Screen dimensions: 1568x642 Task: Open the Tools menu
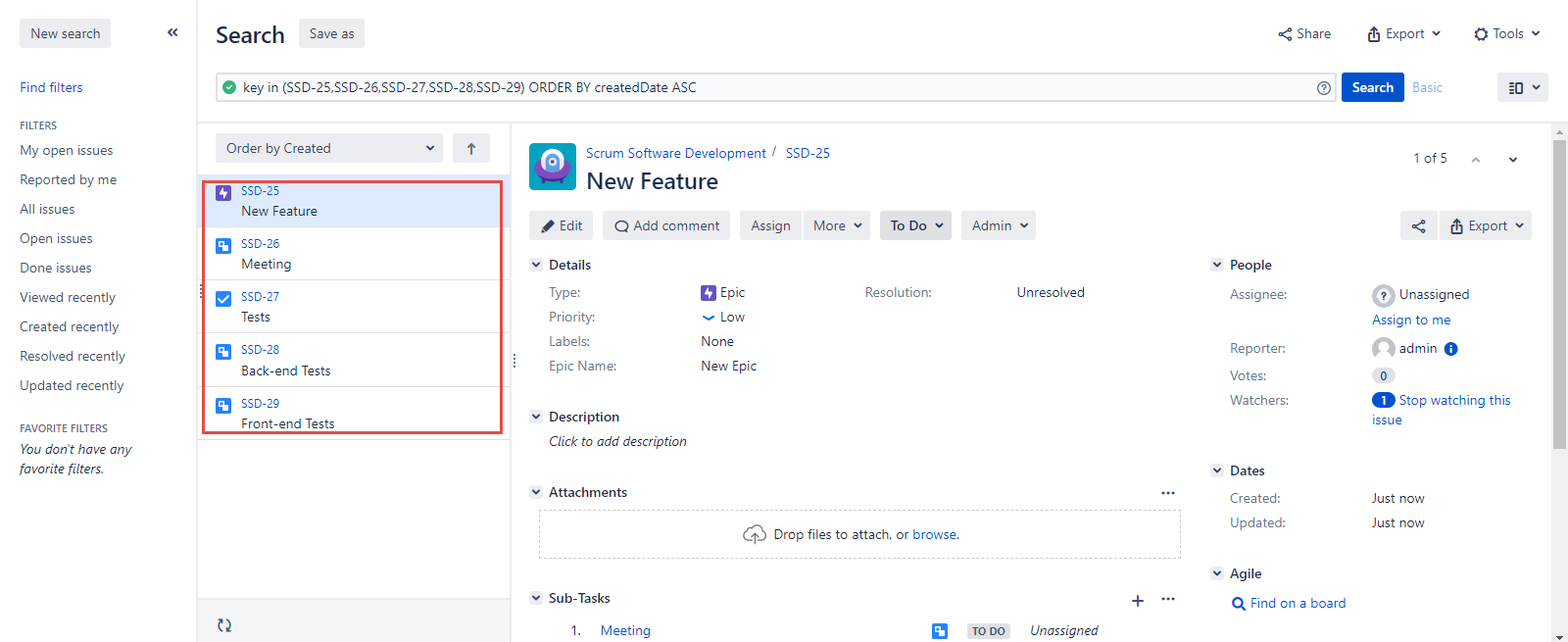1507,34
